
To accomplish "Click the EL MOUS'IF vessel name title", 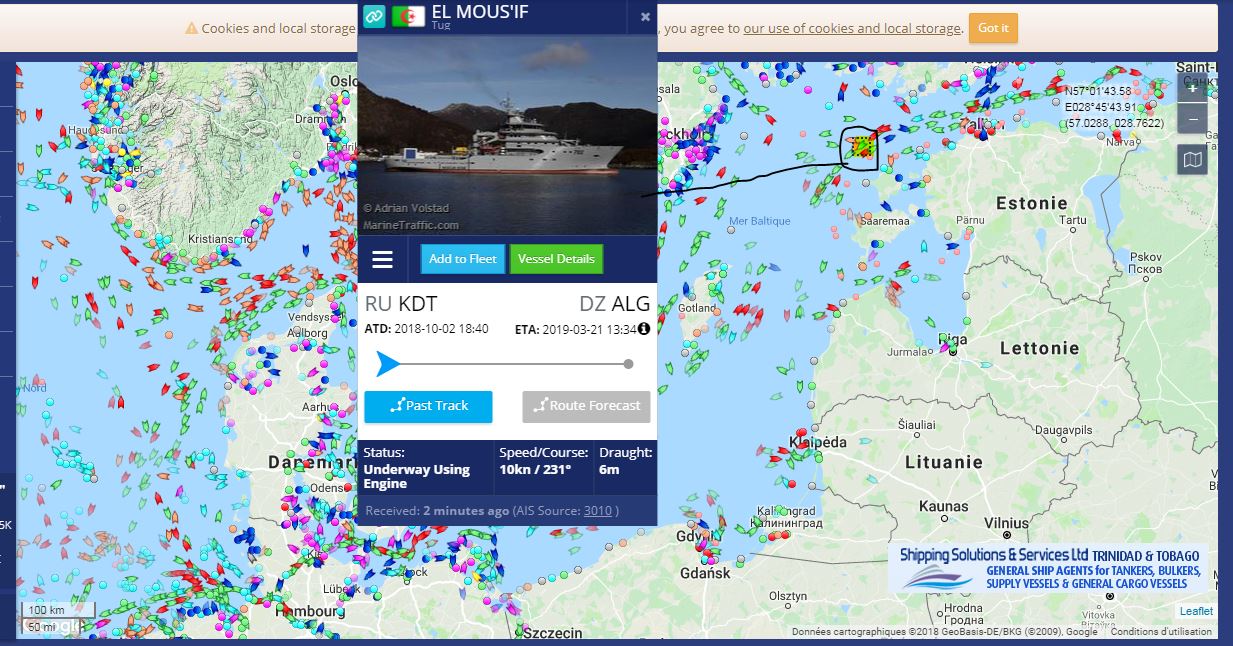I will coord(480,12).
